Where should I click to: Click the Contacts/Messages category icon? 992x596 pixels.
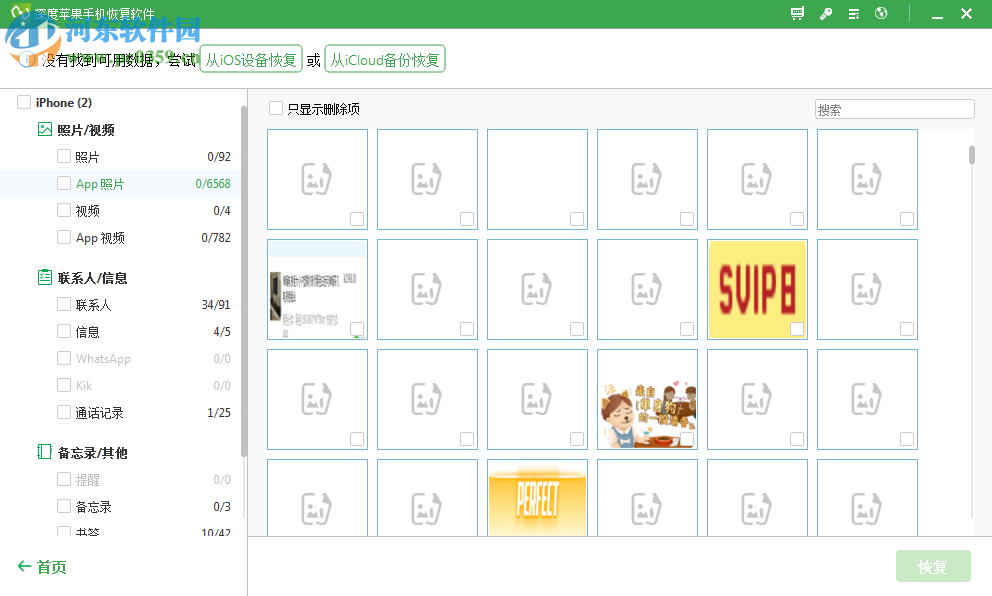pyautogui.click(x=44, y=277)
